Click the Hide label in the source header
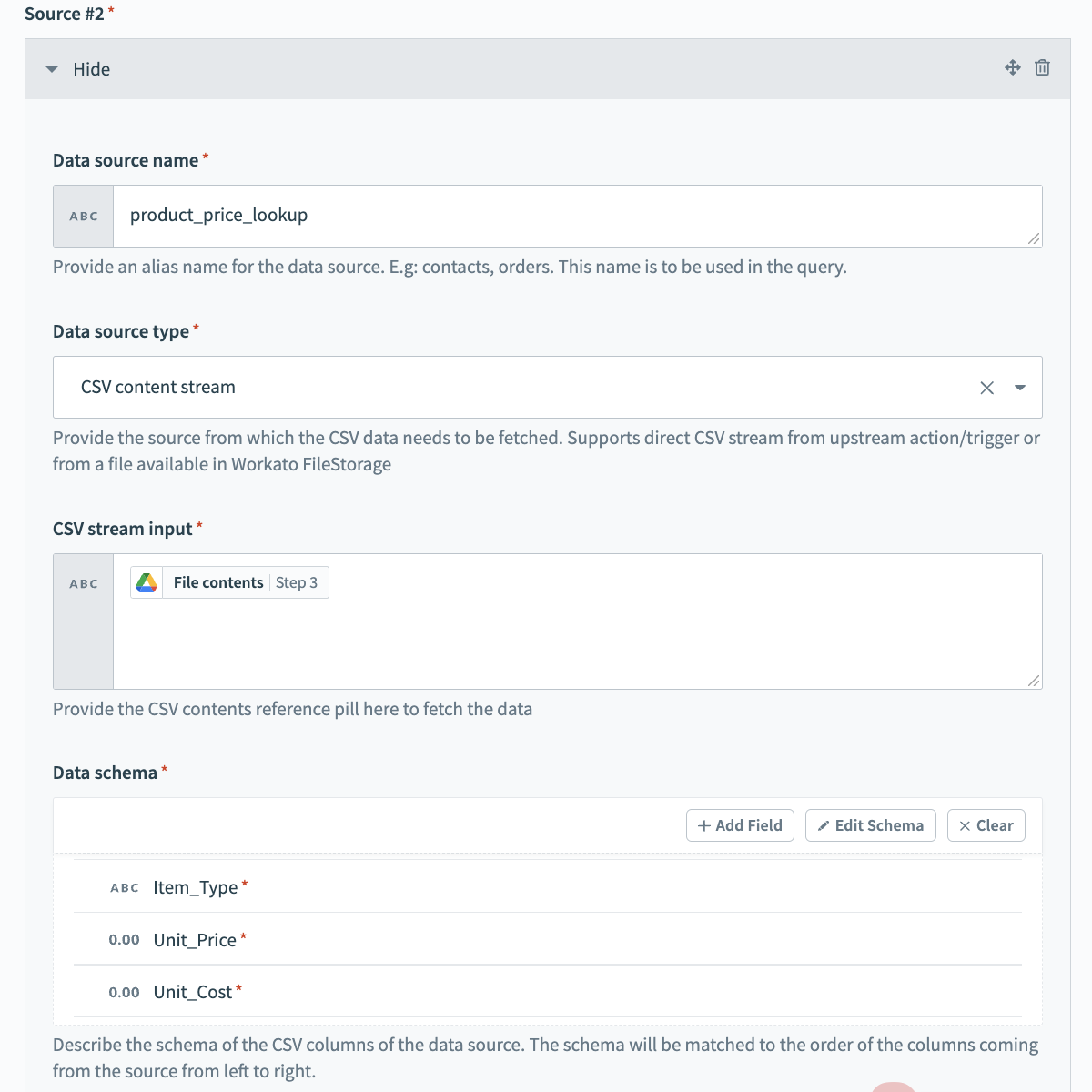The height and width of the screenshot is (1092, 1092). (92, 70)
